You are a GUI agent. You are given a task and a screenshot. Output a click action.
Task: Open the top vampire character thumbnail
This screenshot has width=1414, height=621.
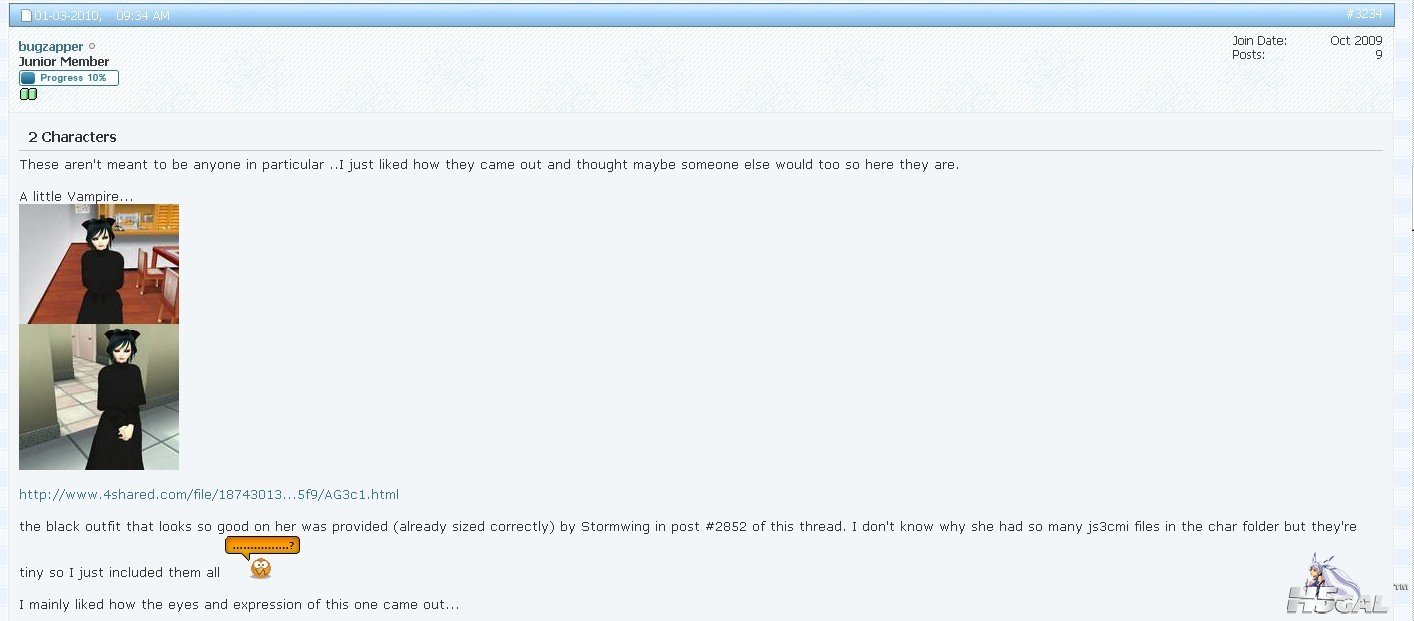click(x=99, y=264)
